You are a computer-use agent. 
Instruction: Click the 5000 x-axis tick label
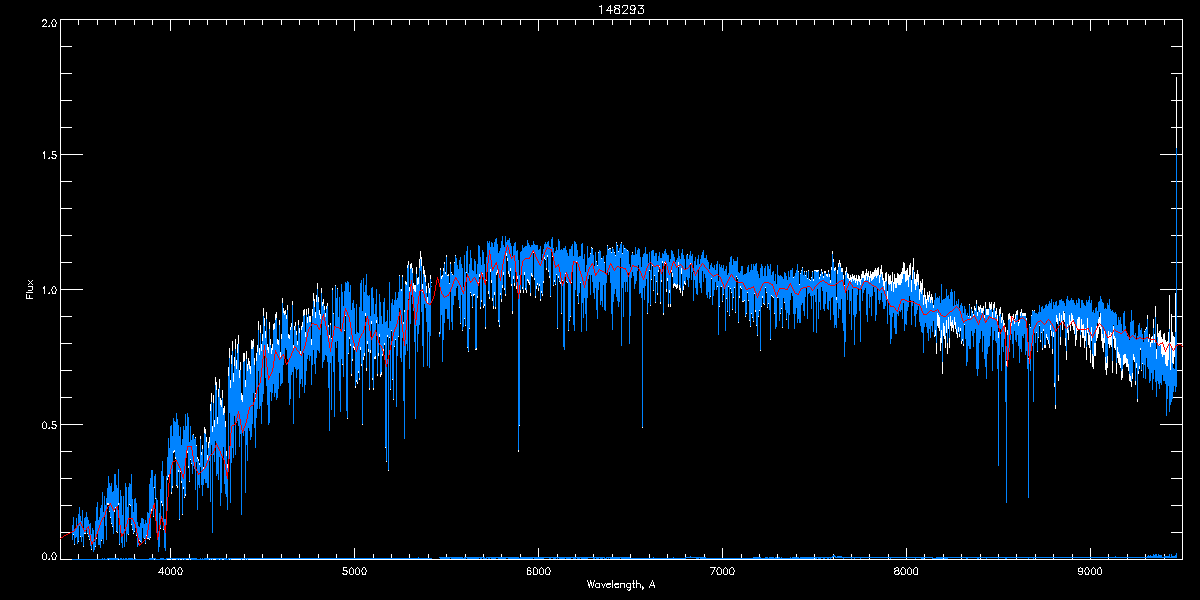[x=355, y=572]
